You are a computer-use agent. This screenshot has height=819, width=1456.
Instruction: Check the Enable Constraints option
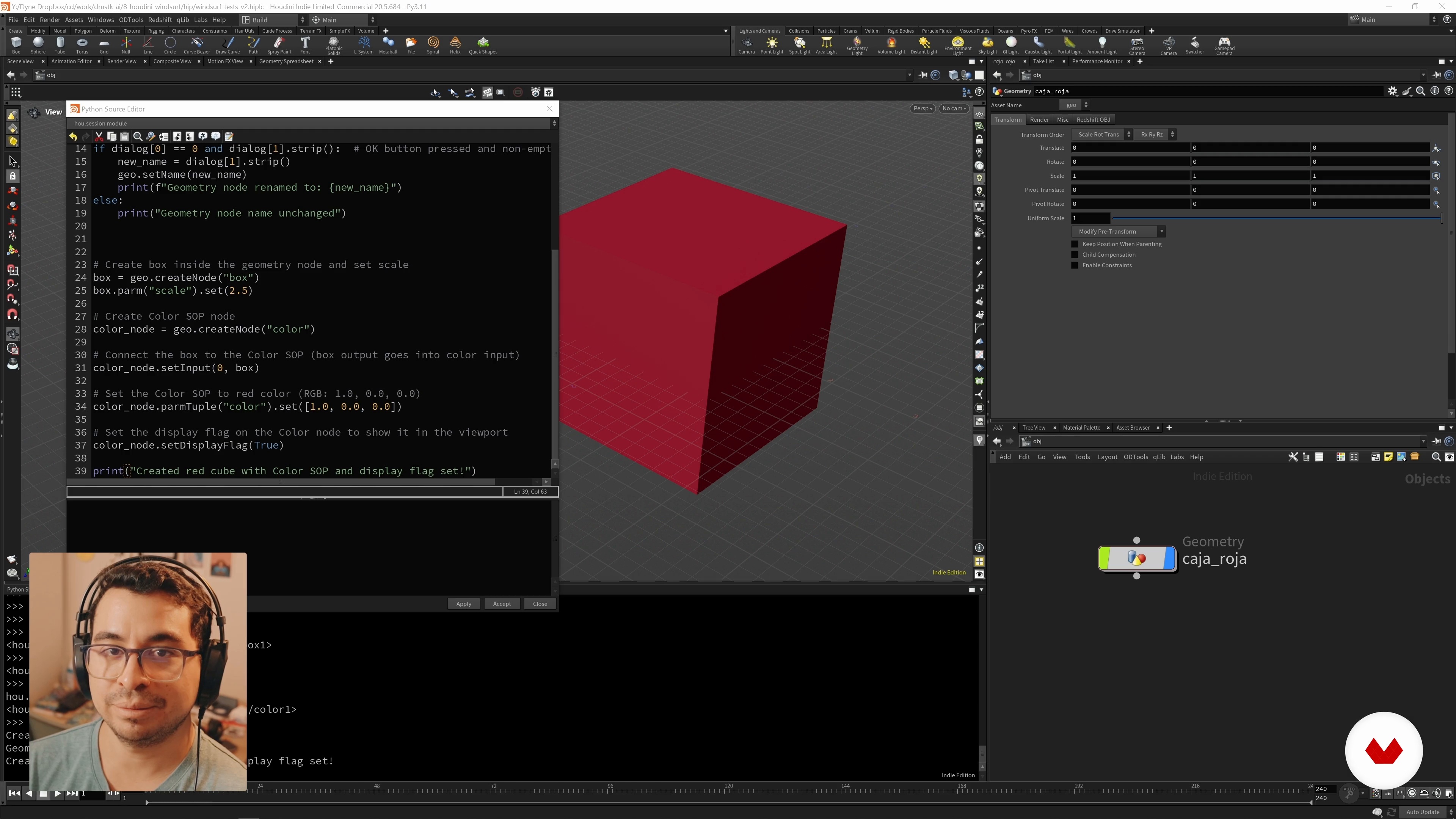(1075, 266)
